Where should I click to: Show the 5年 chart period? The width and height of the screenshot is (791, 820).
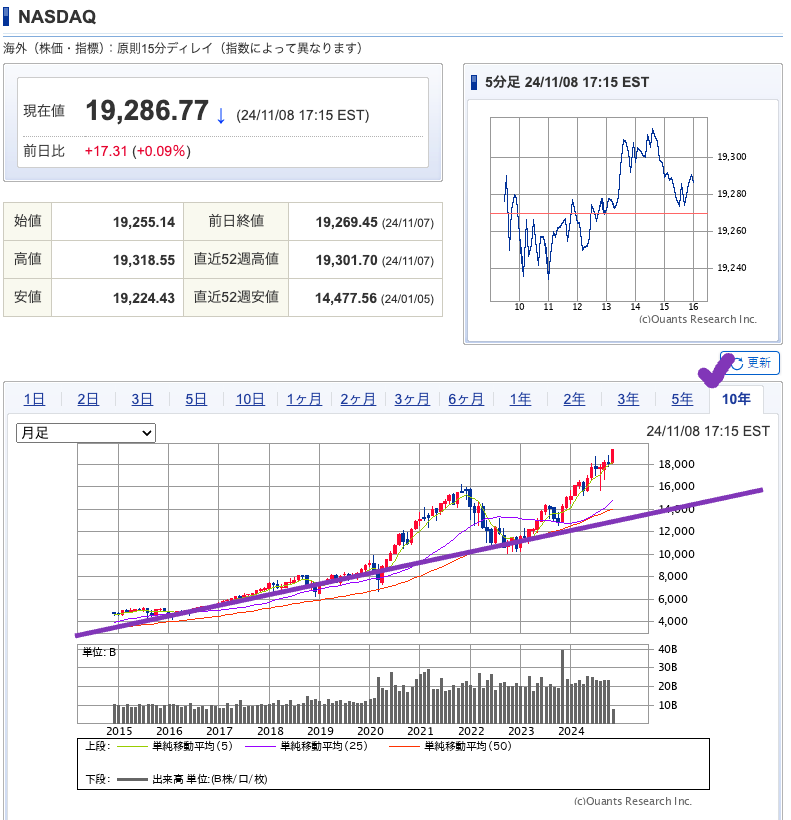(x=682, y=400)
